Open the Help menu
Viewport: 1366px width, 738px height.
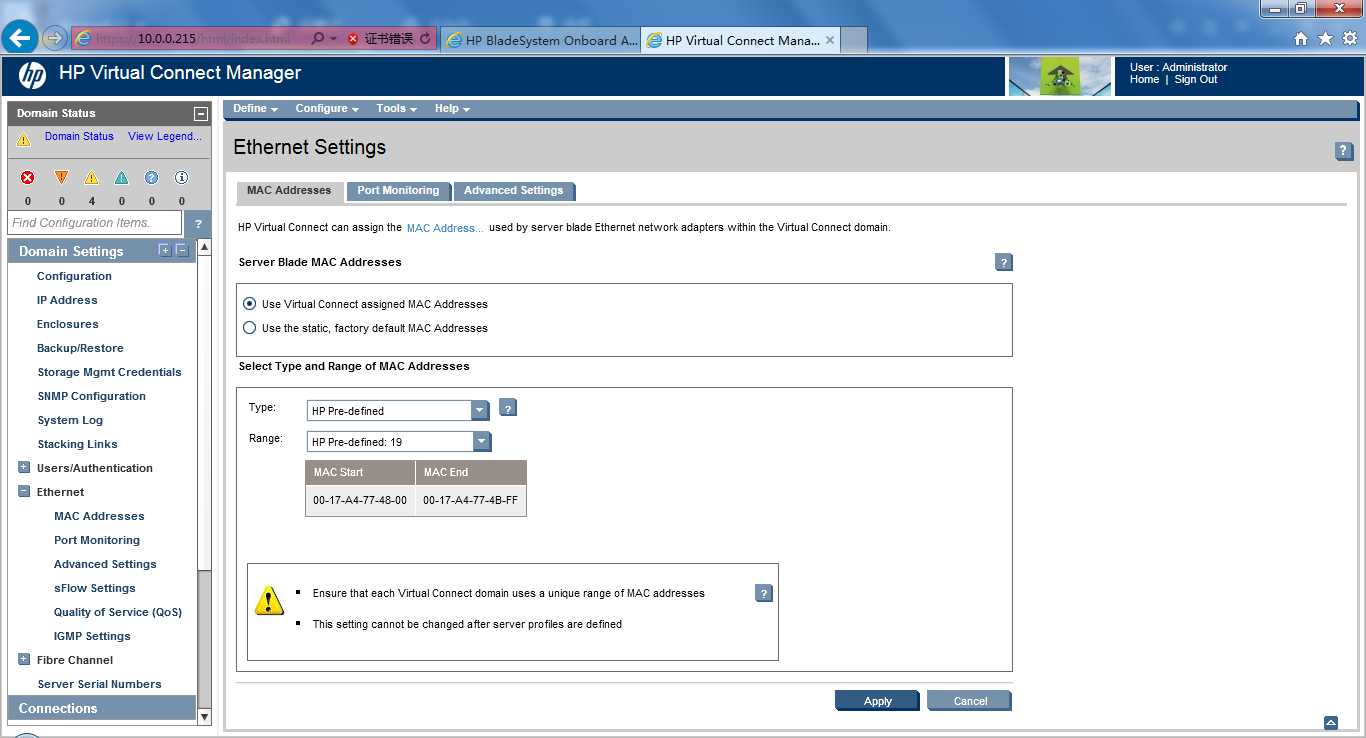tap(452, 108)
